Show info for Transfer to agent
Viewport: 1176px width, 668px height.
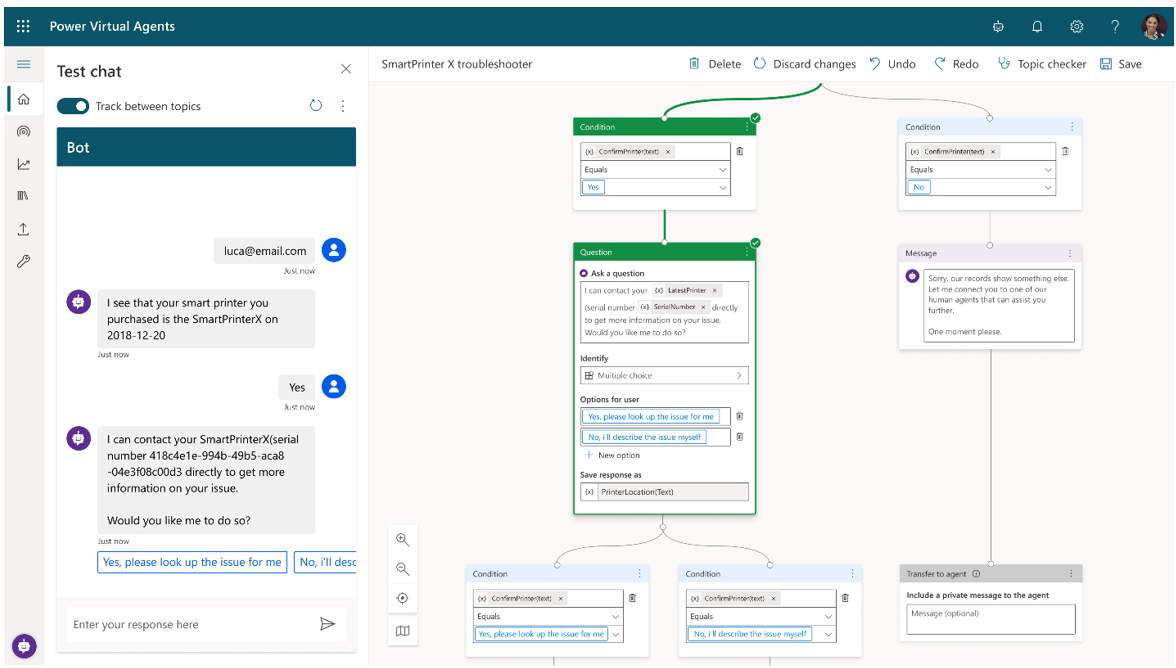(976, 574)
